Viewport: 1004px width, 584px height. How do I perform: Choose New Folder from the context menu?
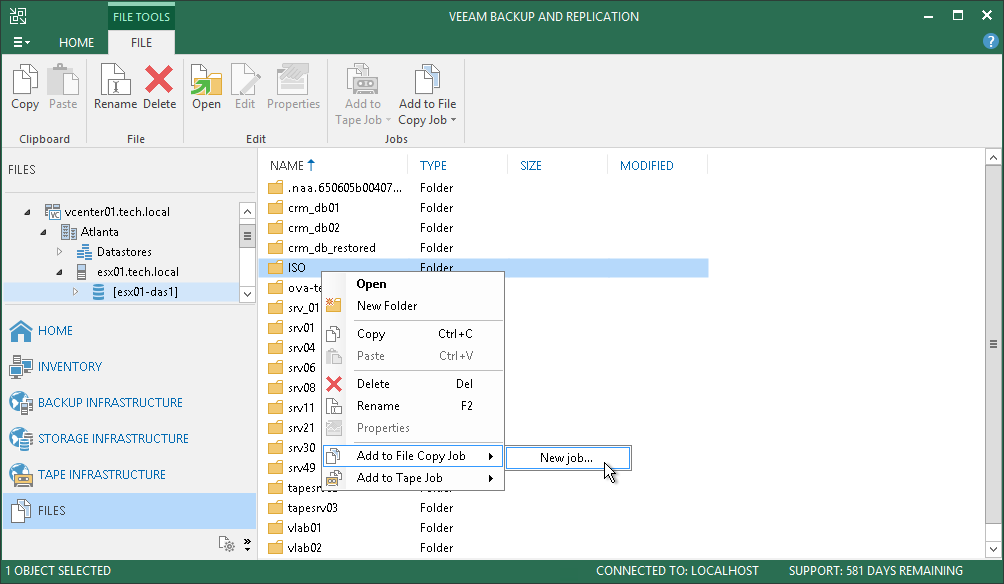point(387,306)
